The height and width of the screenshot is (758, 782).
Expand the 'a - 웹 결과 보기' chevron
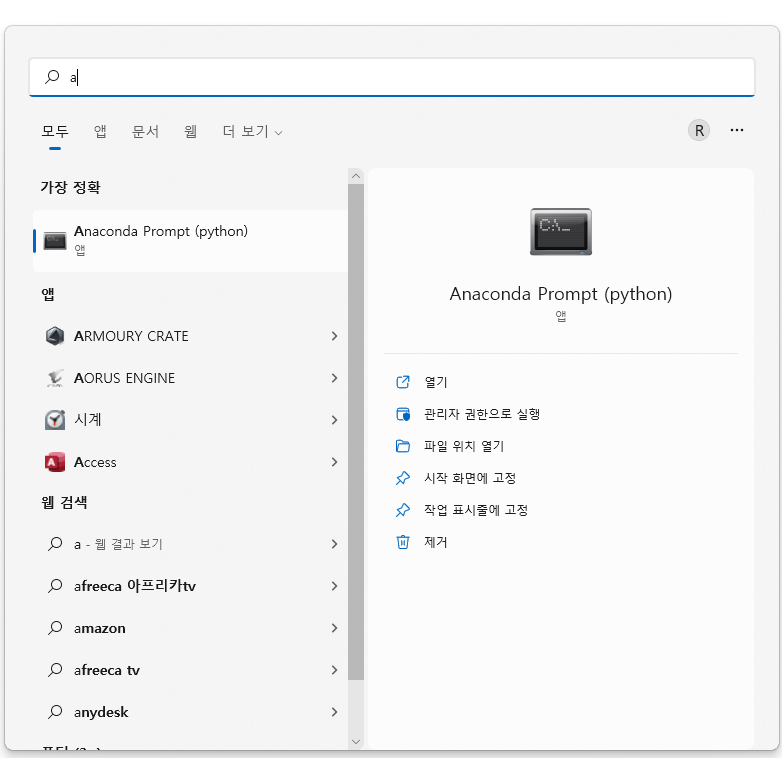[x=335, y=544]
